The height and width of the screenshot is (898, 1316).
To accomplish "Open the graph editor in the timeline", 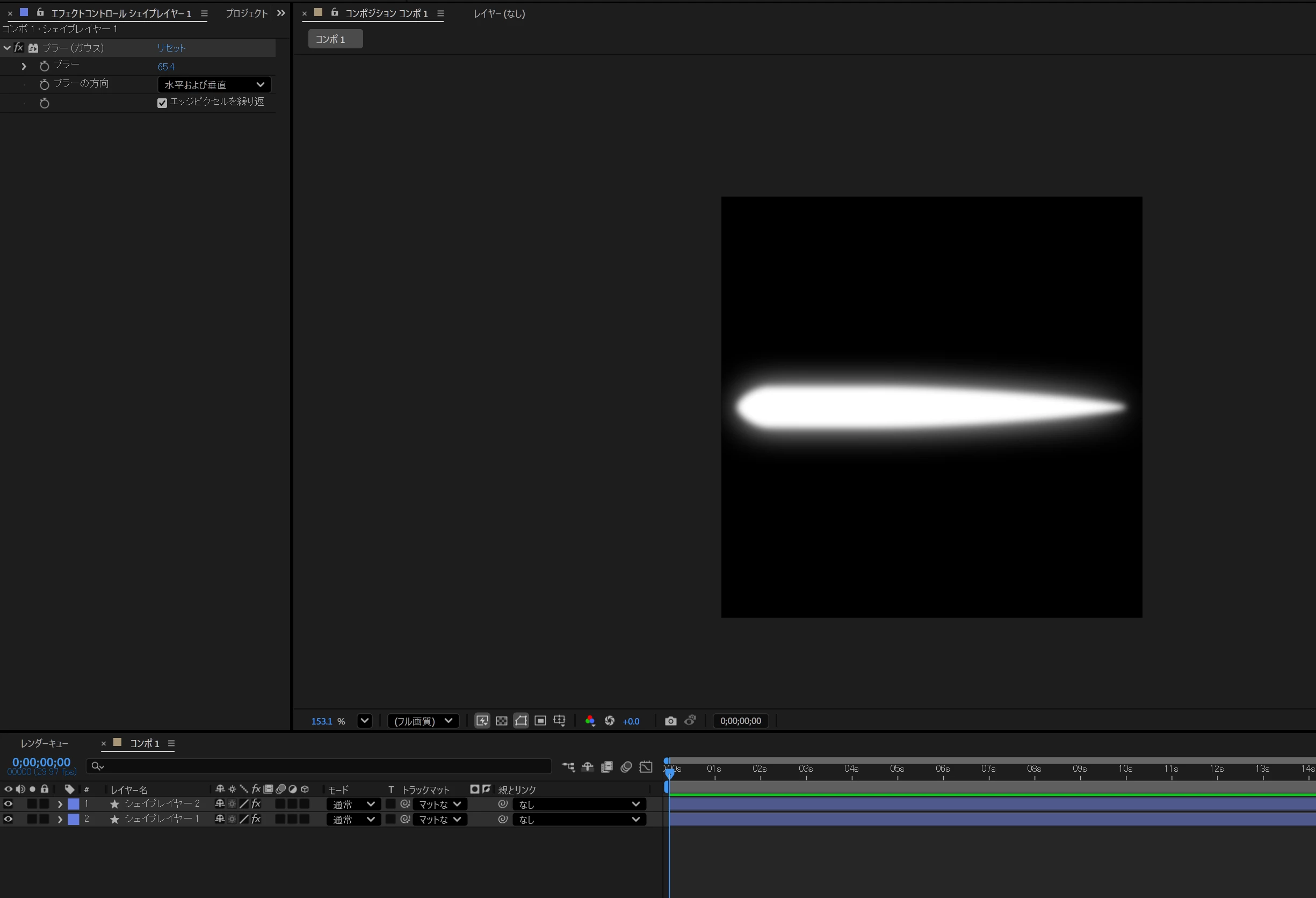I will coord(646,766).
